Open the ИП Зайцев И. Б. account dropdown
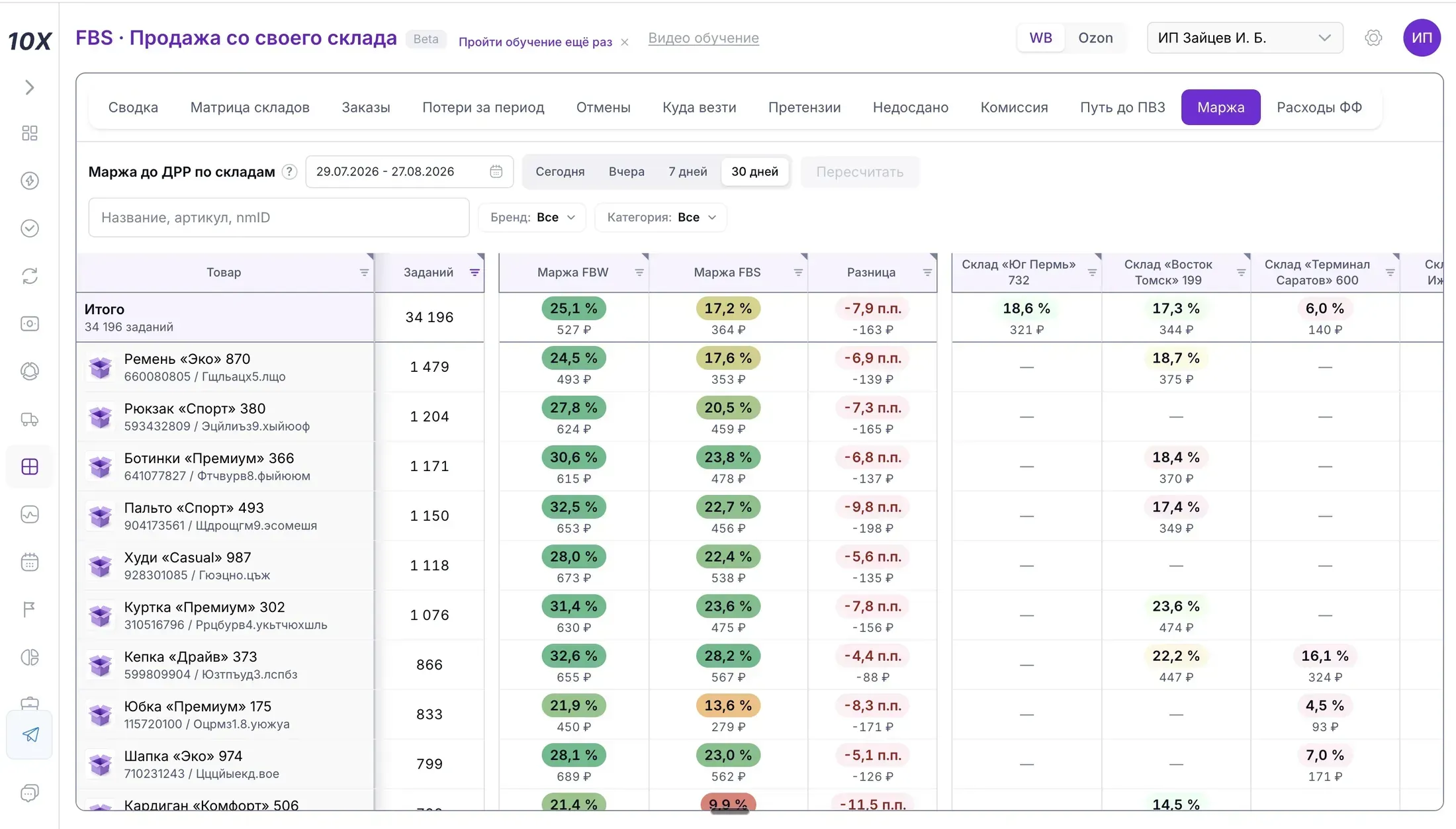1456x829 pixels. (1244, 38)
